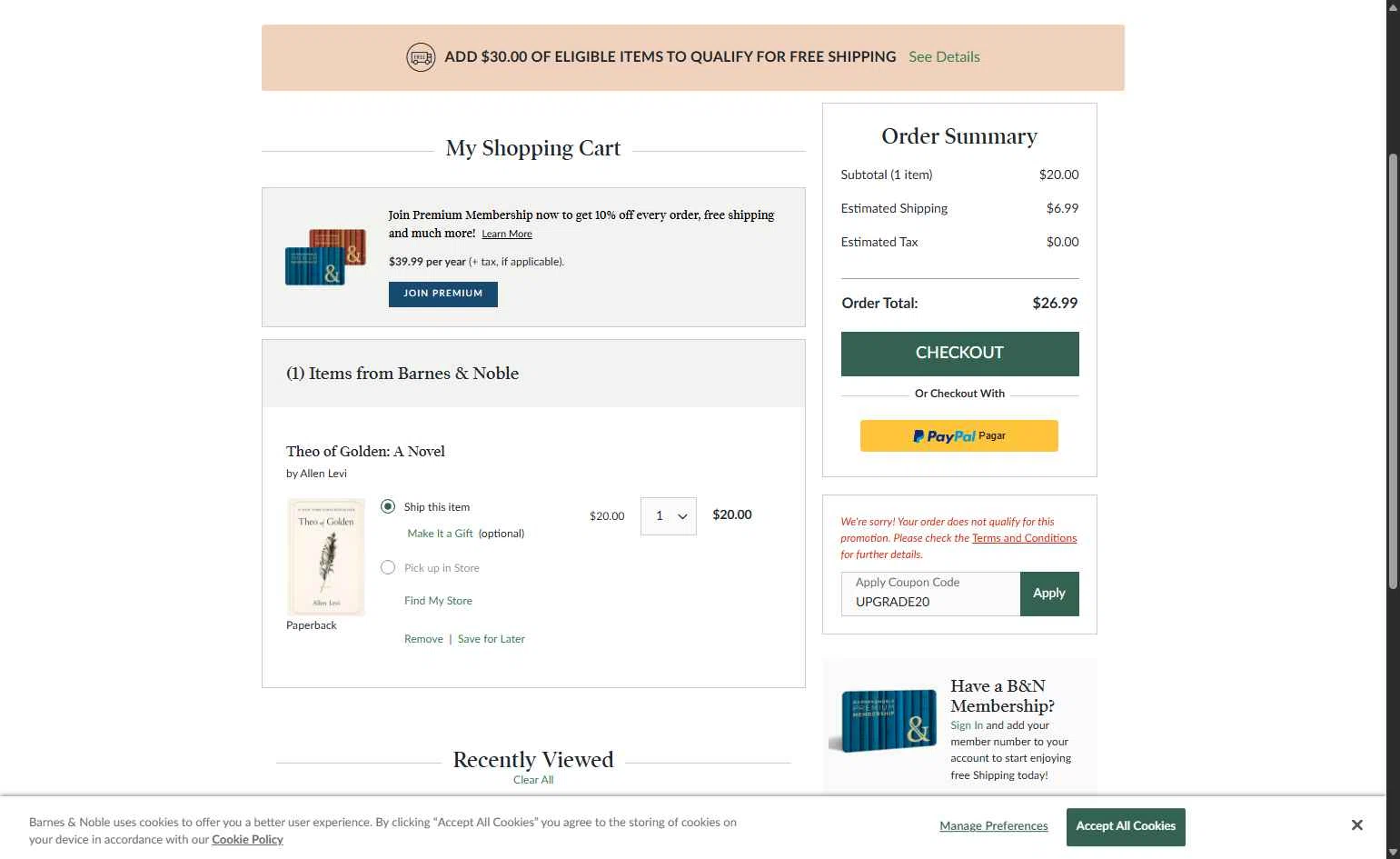Screen dimensions: 1400x859
Task: Accept all cookies
Action: coord(1125,826)
